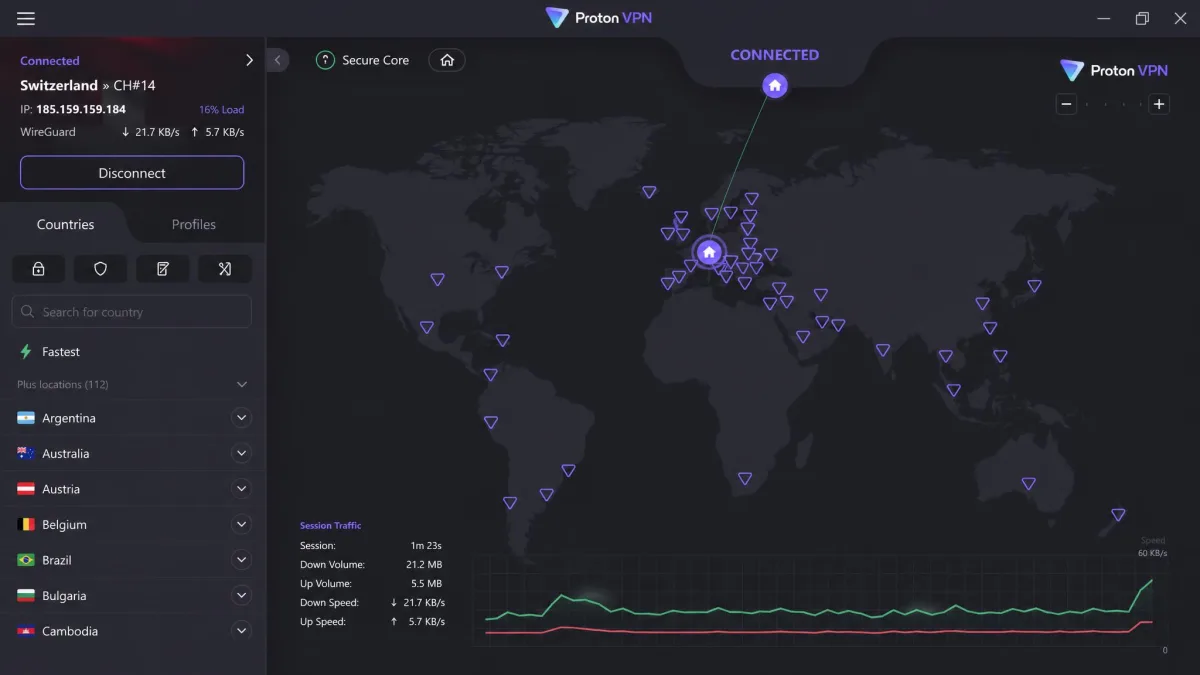The height and width of the screenshot is (675, 1200).
Task: Click the WireGuard protocol label
Action: tap(48, 132)
